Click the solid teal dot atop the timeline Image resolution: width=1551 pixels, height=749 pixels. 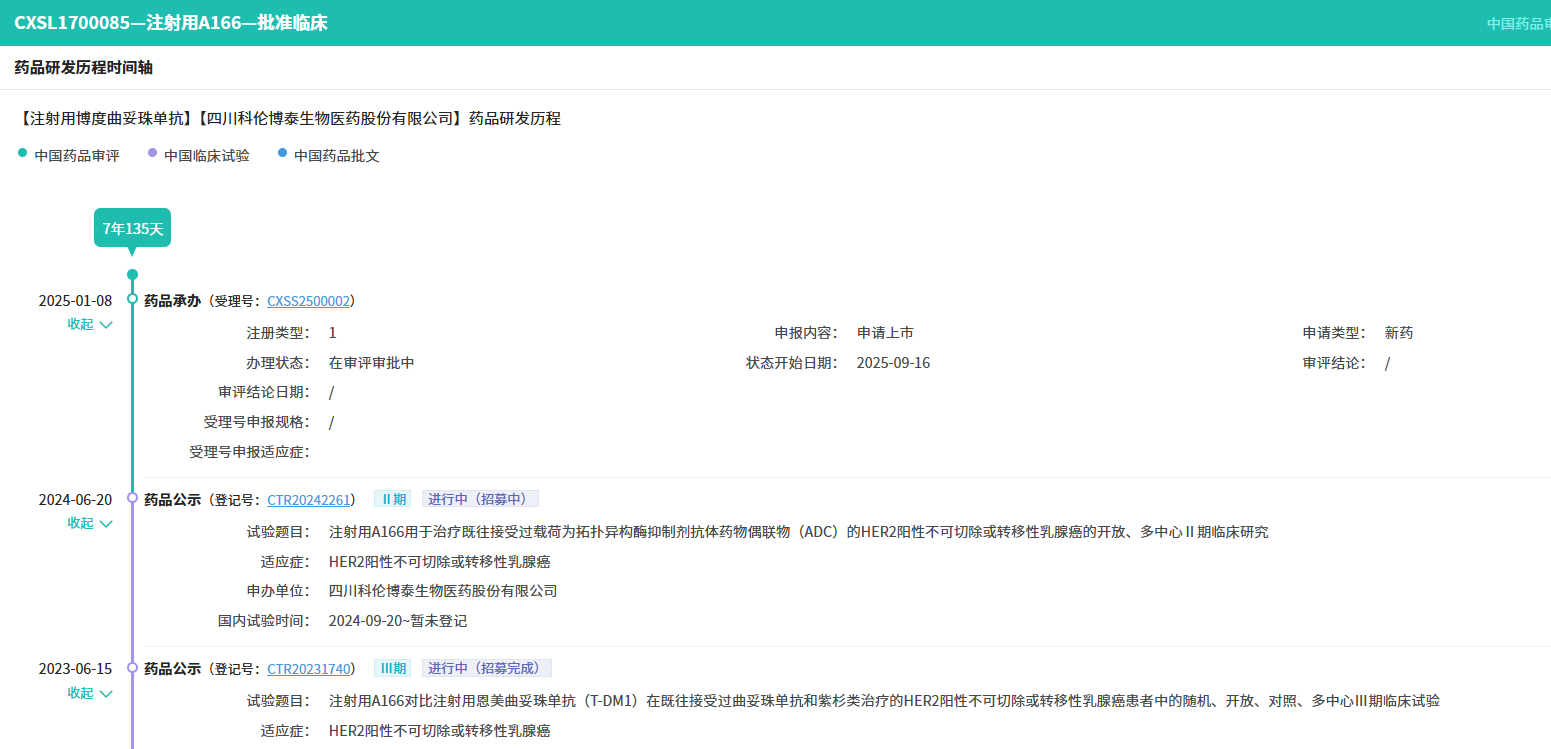[x=132, y=275]
